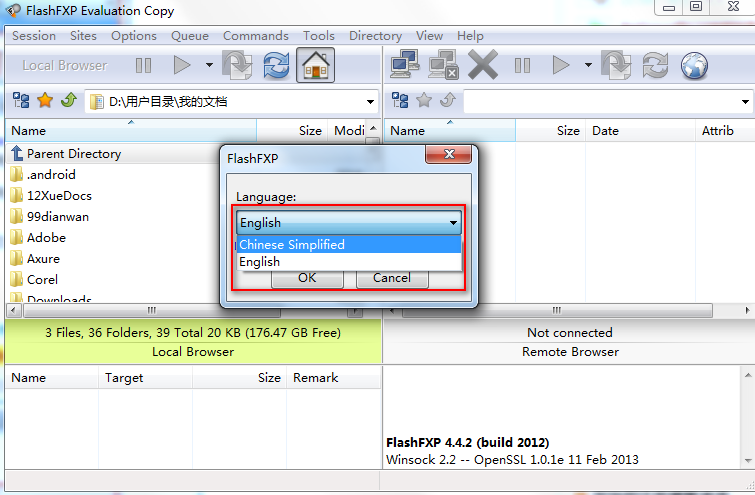This screenshot has width=755, height=495.
Task: Choose English from the language list
Action: [349, 261]
